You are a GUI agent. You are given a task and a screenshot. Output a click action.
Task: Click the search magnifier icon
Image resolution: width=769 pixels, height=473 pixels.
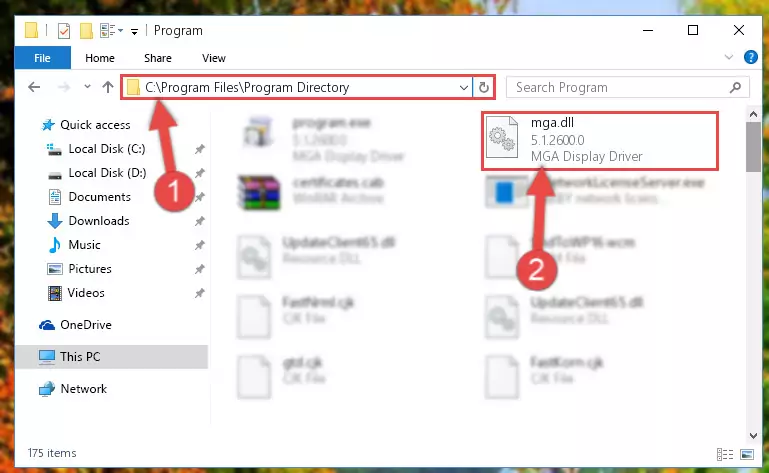(735, 87)
